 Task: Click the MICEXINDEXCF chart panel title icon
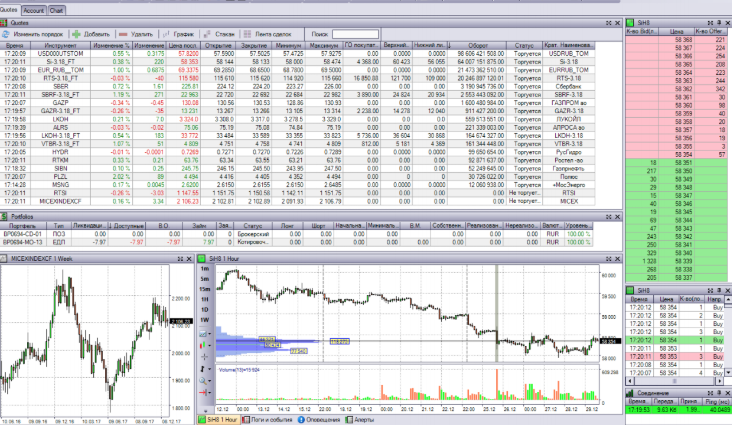pos(4,258)
